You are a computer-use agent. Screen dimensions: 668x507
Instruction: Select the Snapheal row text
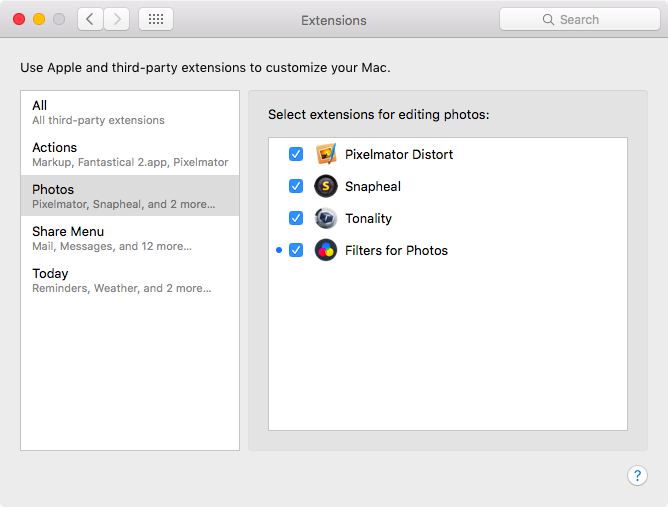[x=373, y=187]
